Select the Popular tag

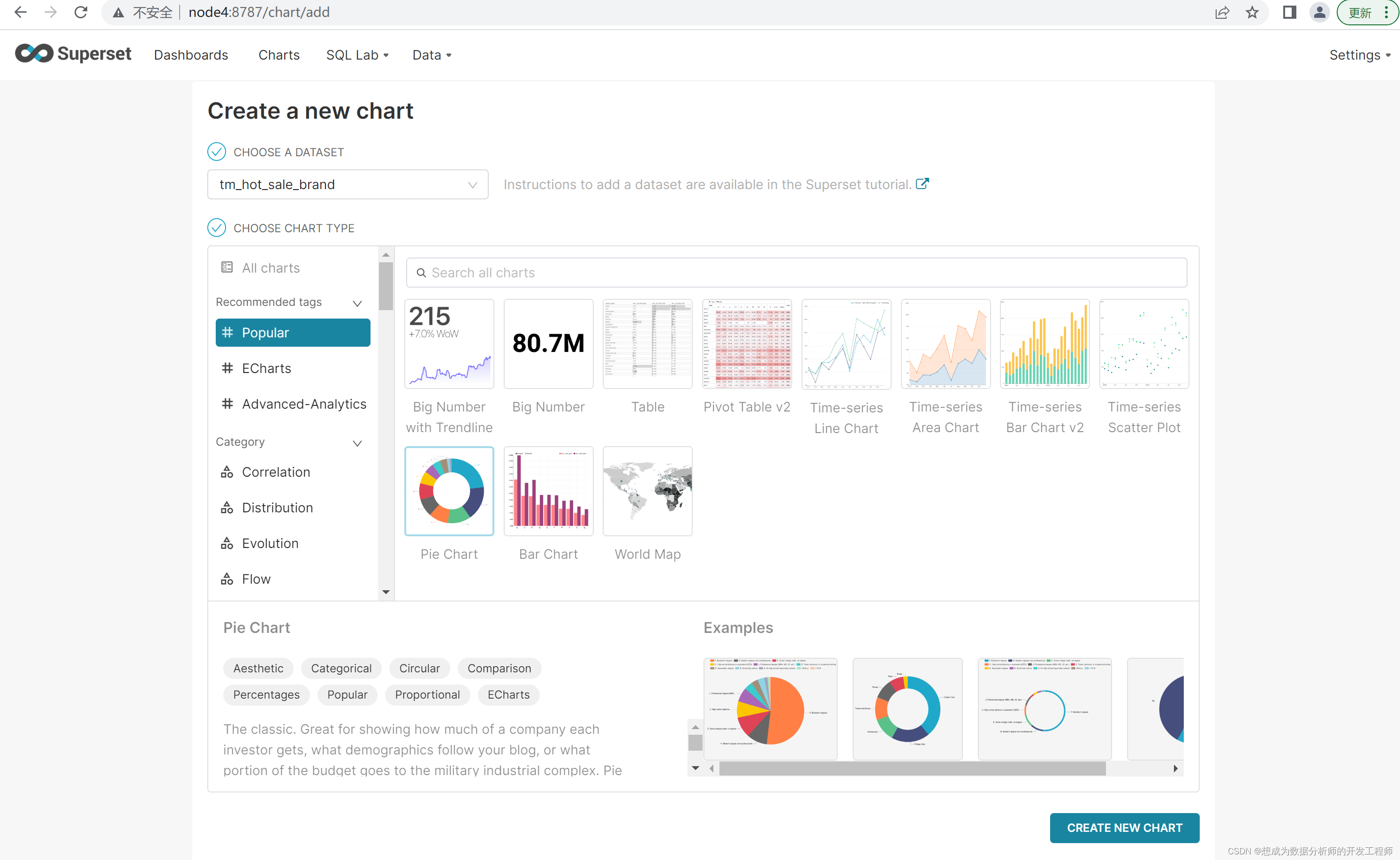(x=293, y=333)
